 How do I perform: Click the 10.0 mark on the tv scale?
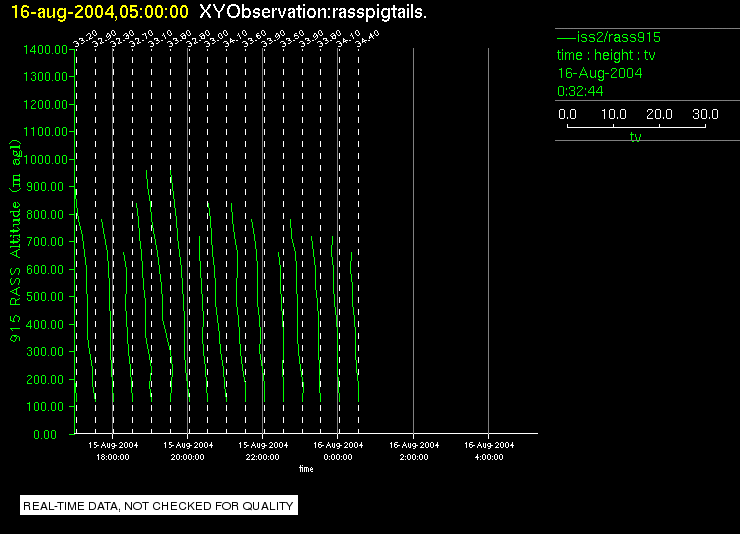pyautogui.click(x=614, y=114)
